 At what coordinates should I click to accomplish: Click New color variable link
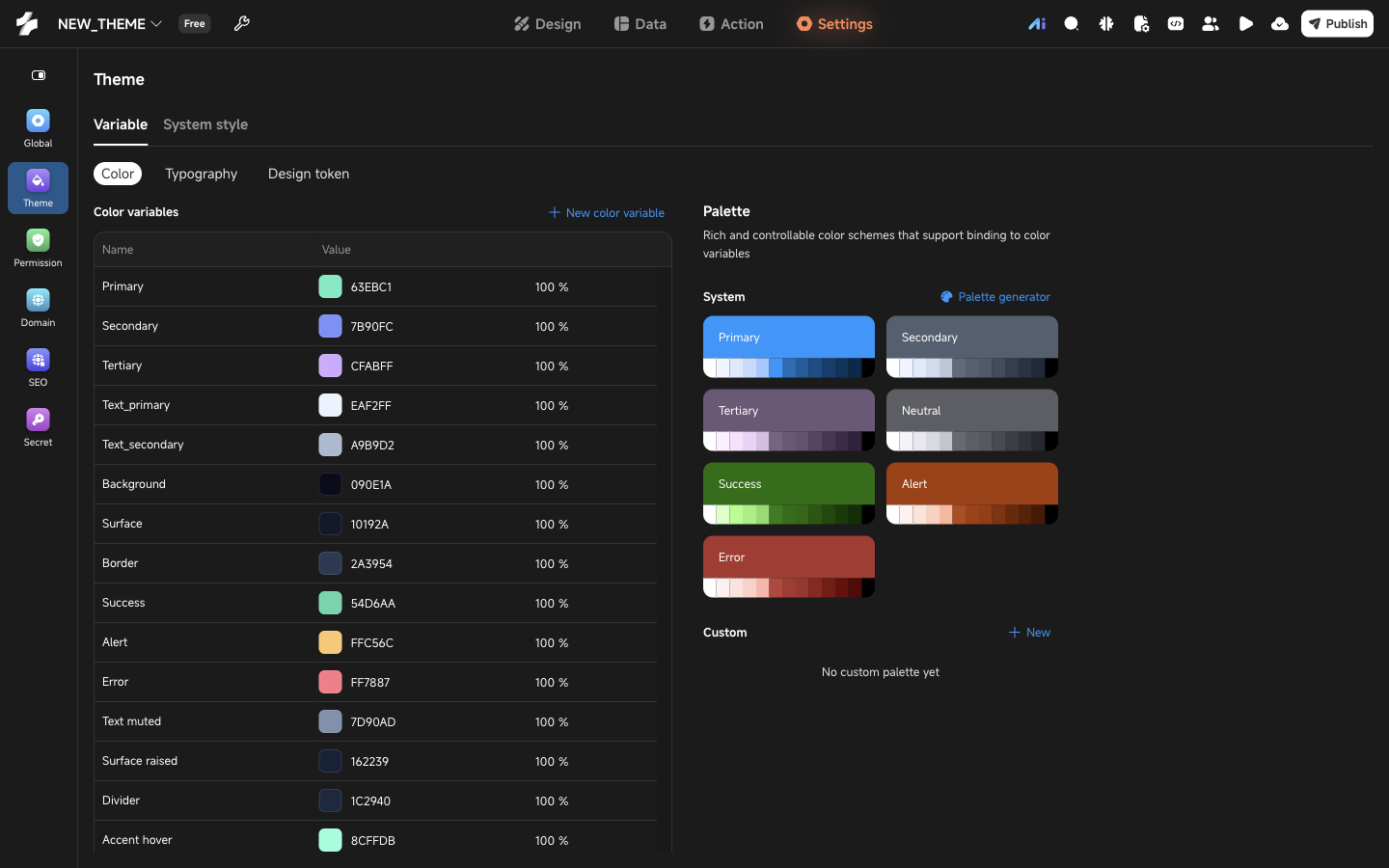607,212
